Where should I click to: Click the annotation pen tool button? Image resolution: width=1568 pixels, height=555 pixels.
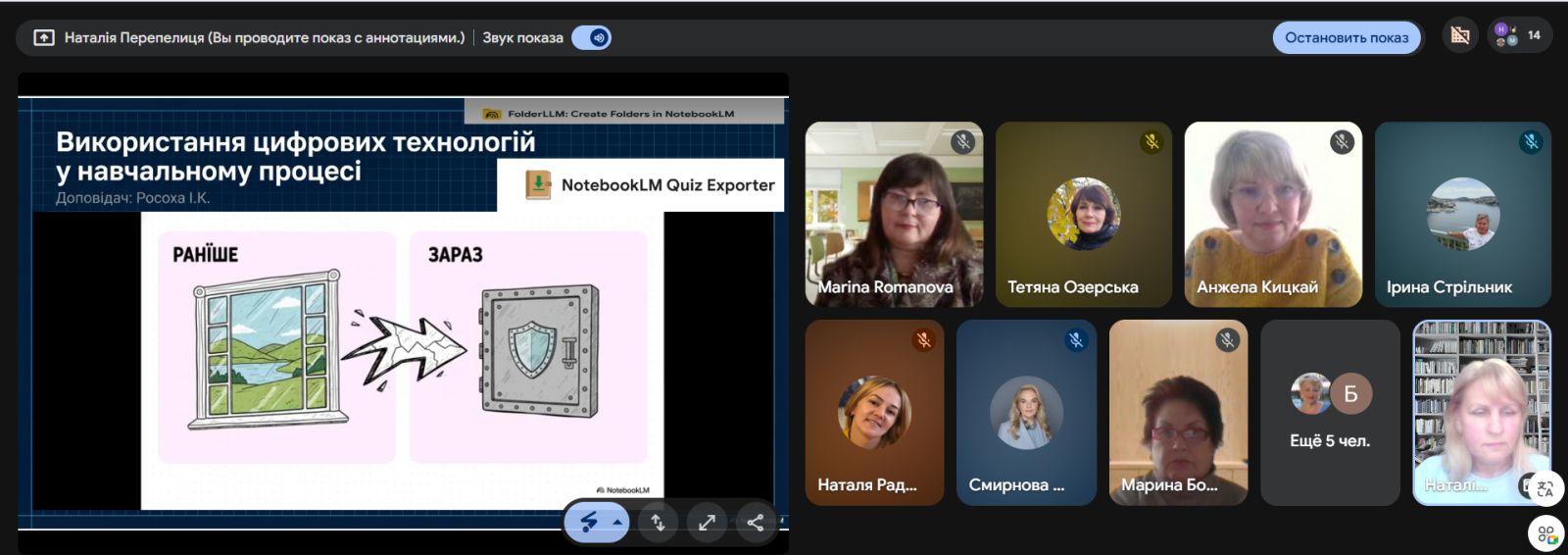[x=588, y=523]
